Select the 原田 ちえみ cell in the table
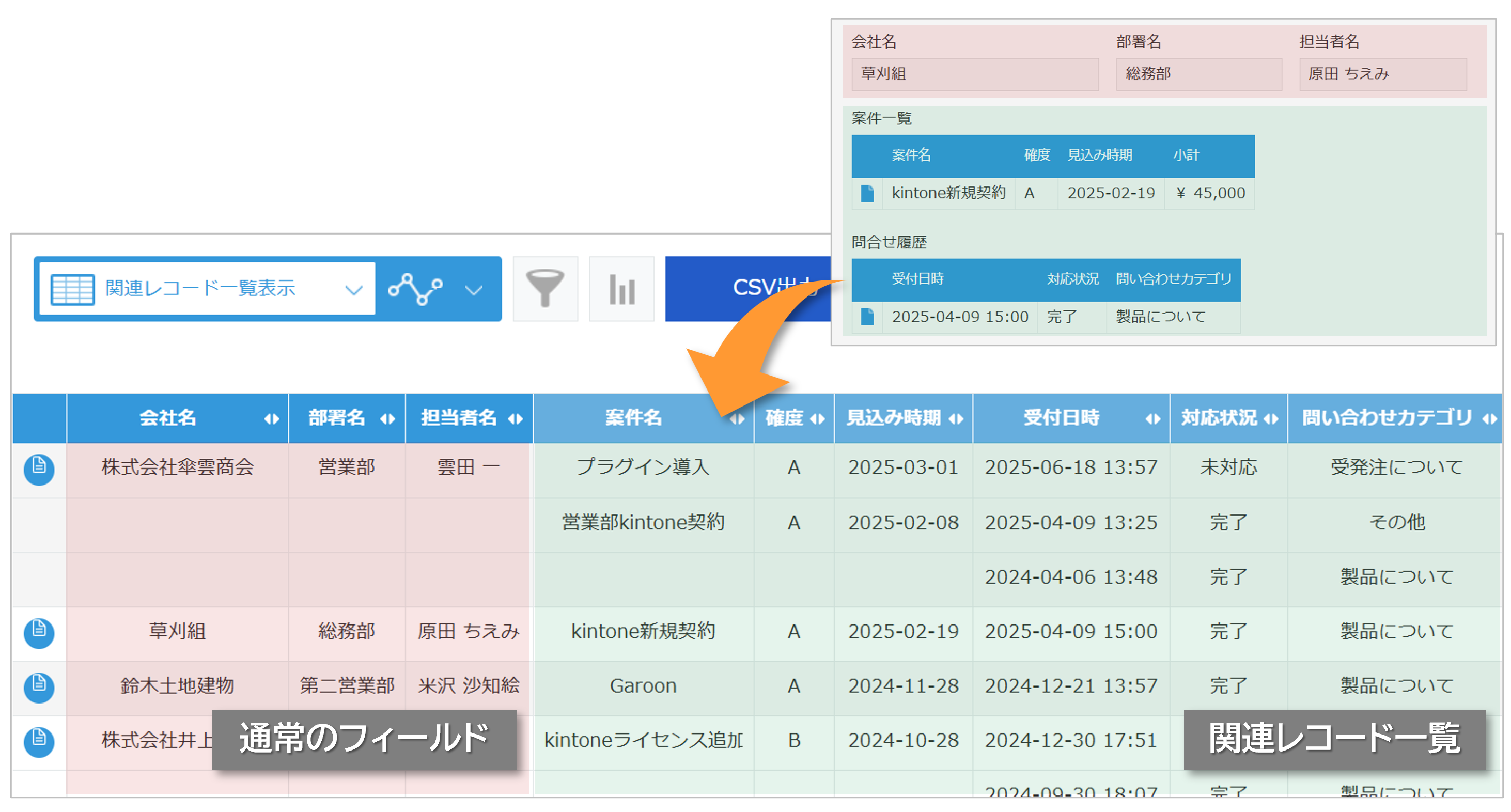 point(468,633)
